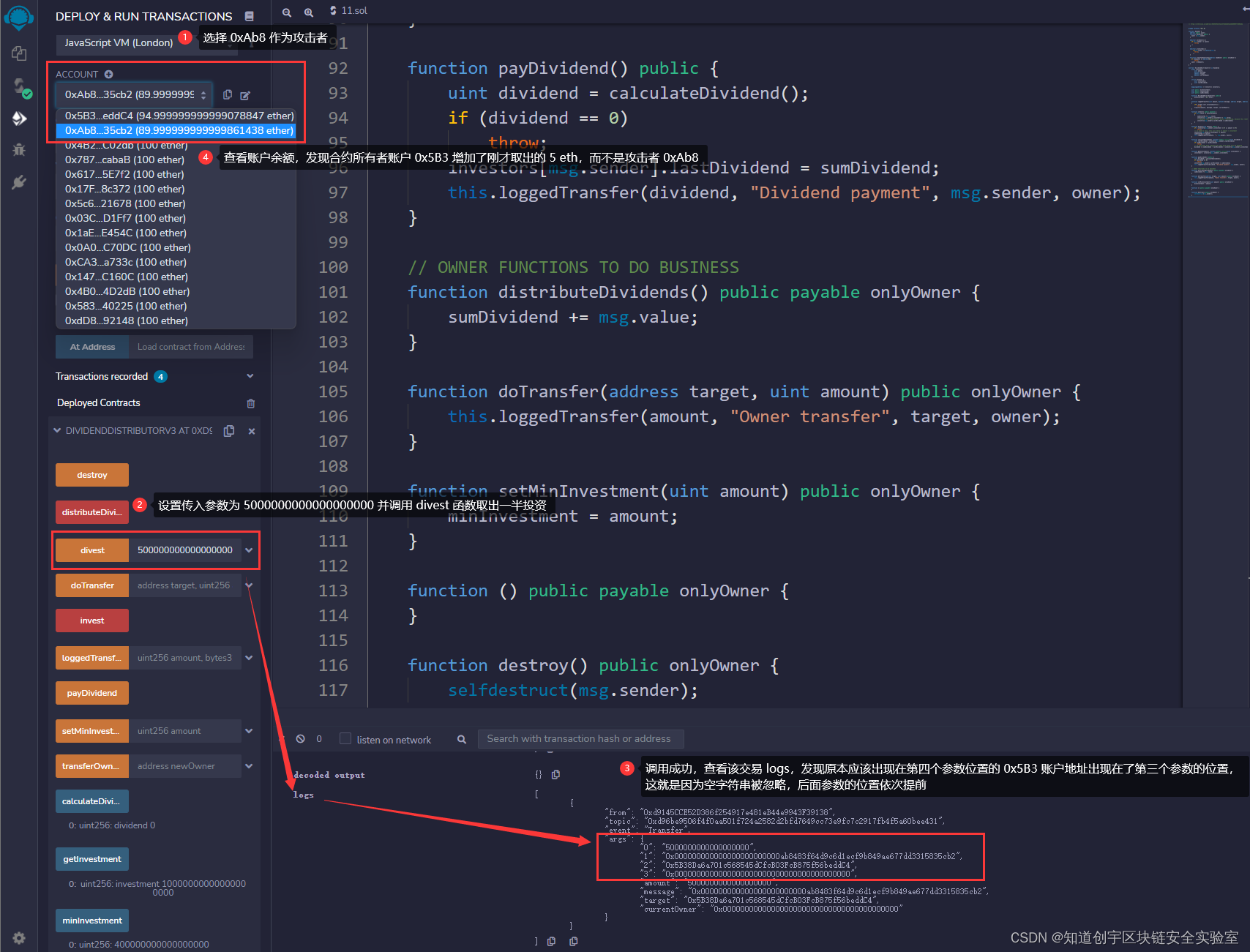Switch to the 11.sol editor tab
This screenshot has width=1250, height=952.
348,11
